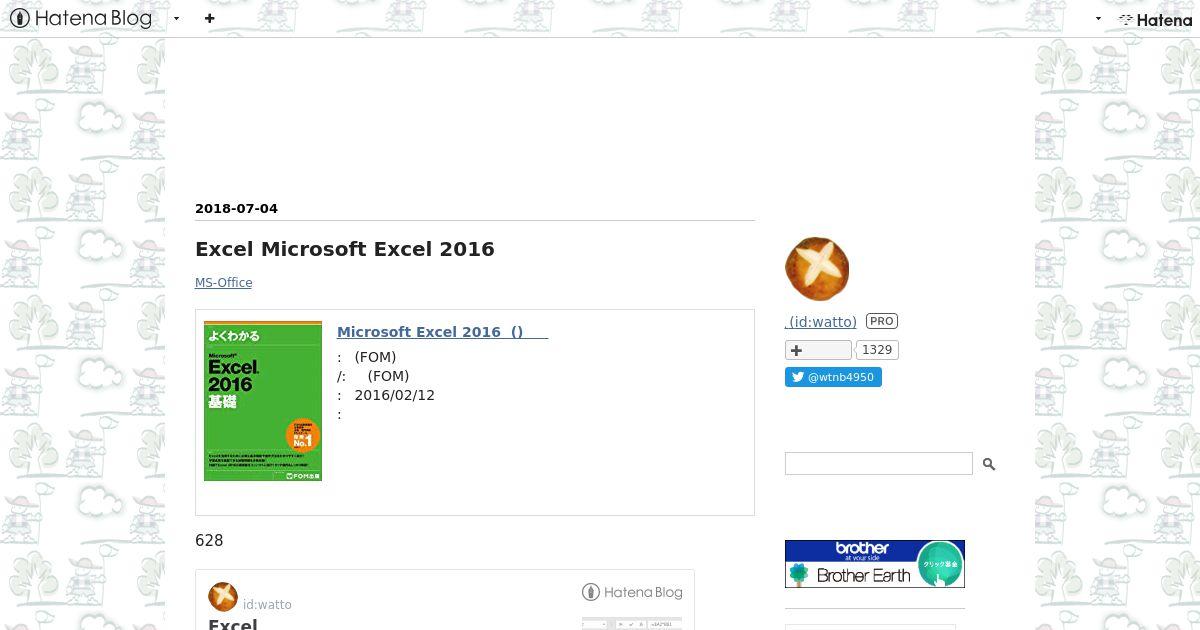The width and height of the screenshot is (1200, 630).
Task: Click the small watto avatar in embed card
Action: (223, 597)
